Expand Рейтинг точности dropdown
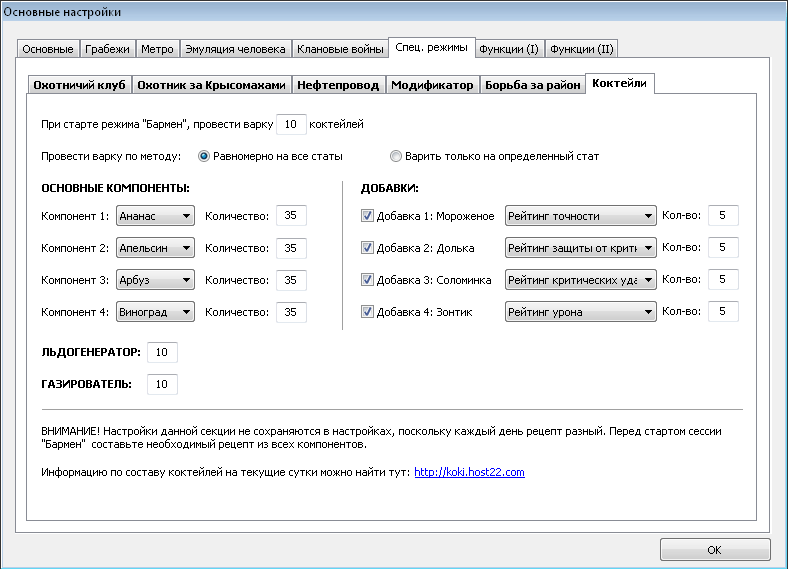Viewport: 788px width, 569px height. (x=580, y=216)
